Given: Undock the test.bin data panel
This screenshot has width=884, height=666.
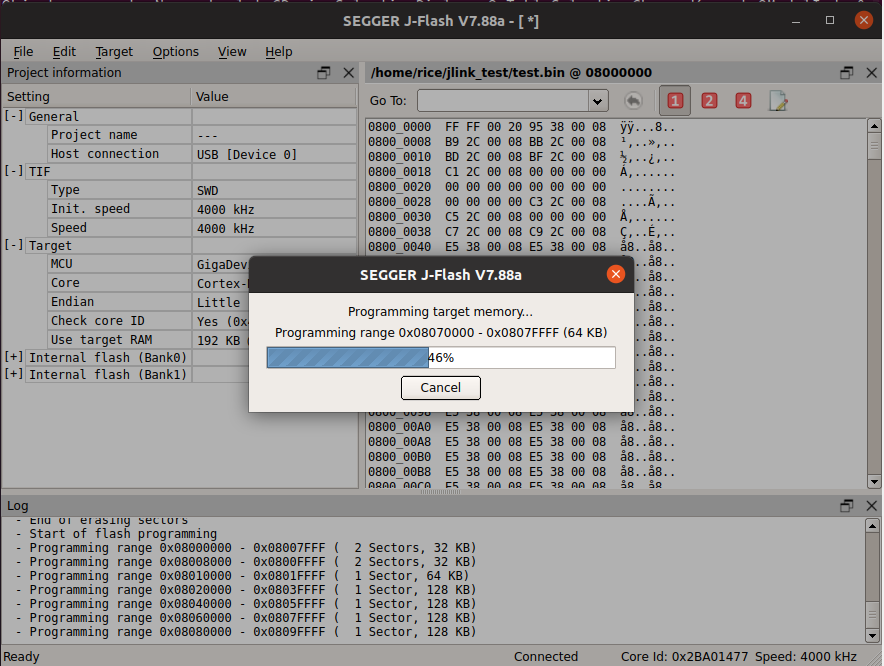Looking at the screenshot, I should tap(846, 73).
